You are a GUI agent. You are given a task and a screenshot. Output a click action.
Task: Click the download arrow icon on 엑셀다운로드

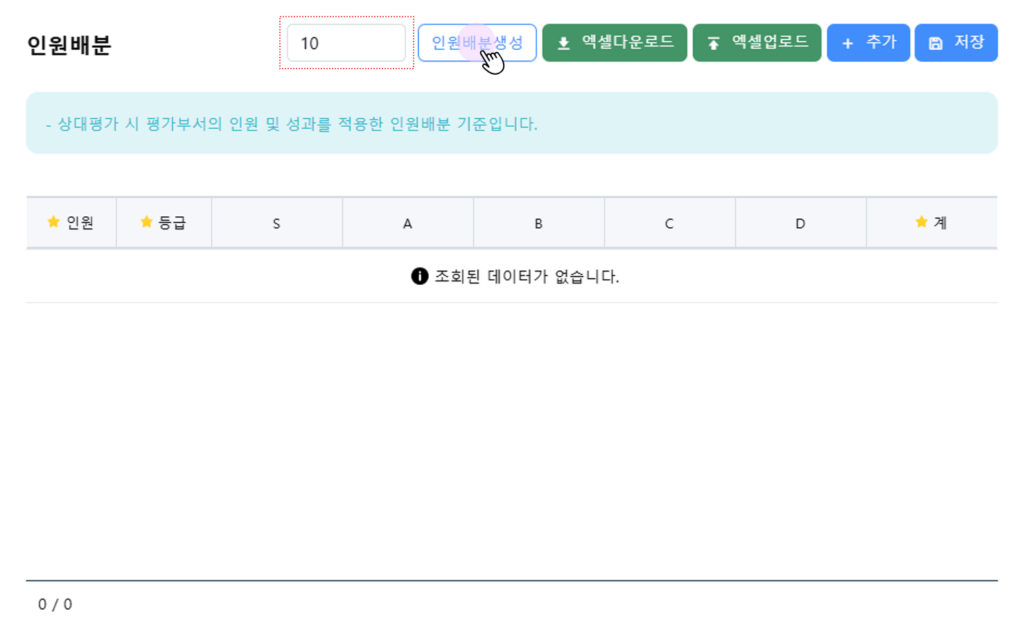click(x=564, y=43)
